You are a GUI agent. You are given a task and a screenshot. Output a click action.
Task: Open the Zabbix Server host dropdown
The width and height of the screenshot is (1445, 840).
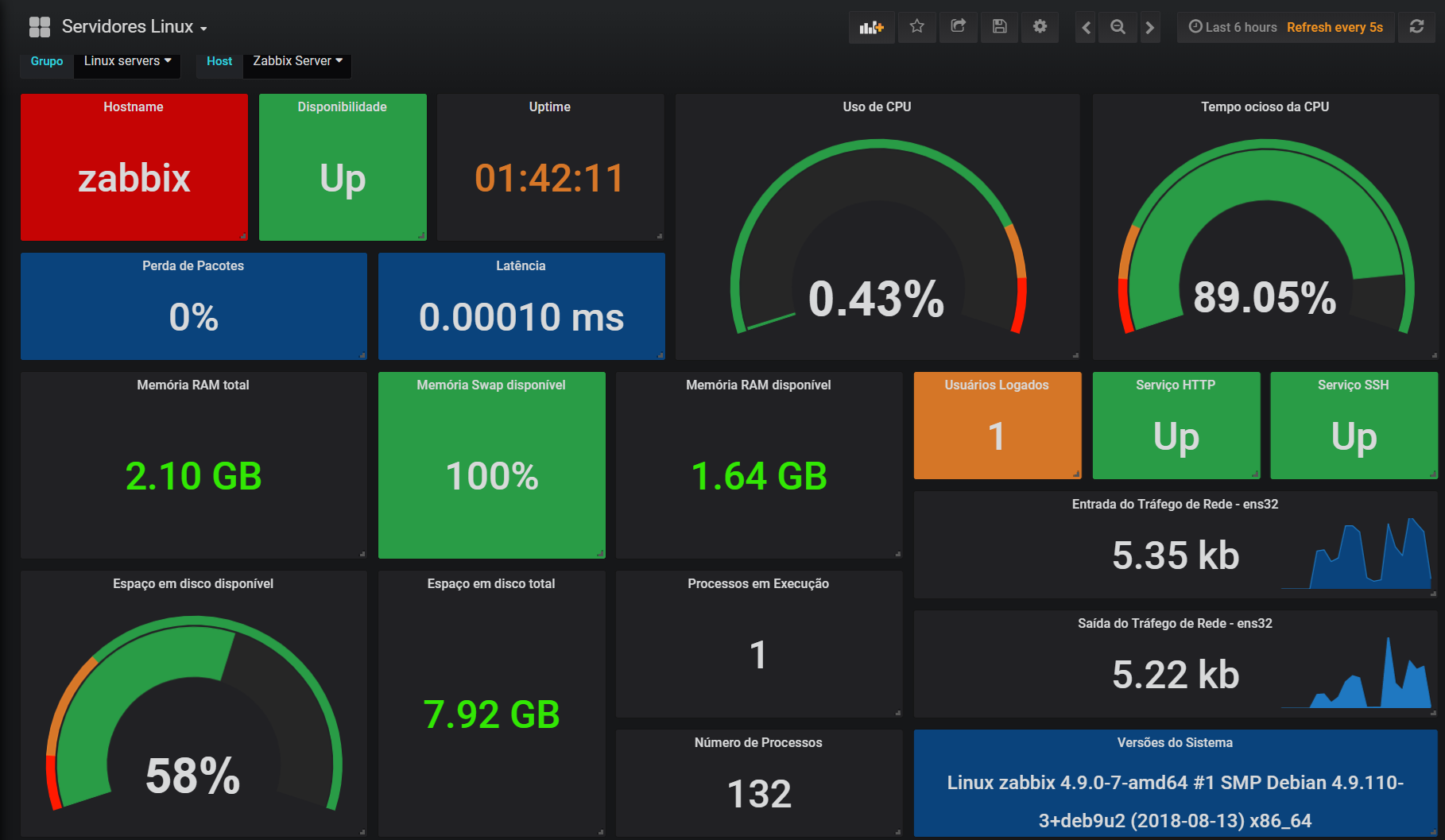click(297, 61)
